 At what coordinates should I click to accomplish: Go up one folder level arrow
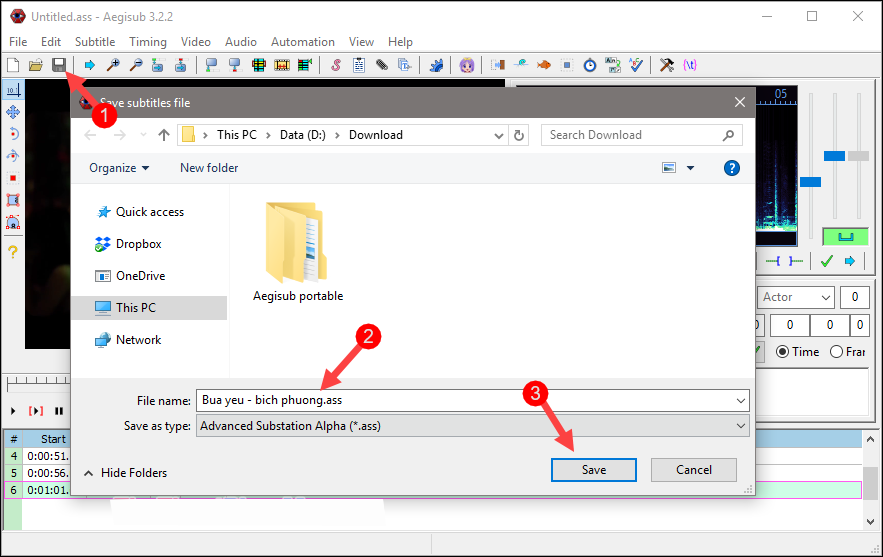(163, 135)
